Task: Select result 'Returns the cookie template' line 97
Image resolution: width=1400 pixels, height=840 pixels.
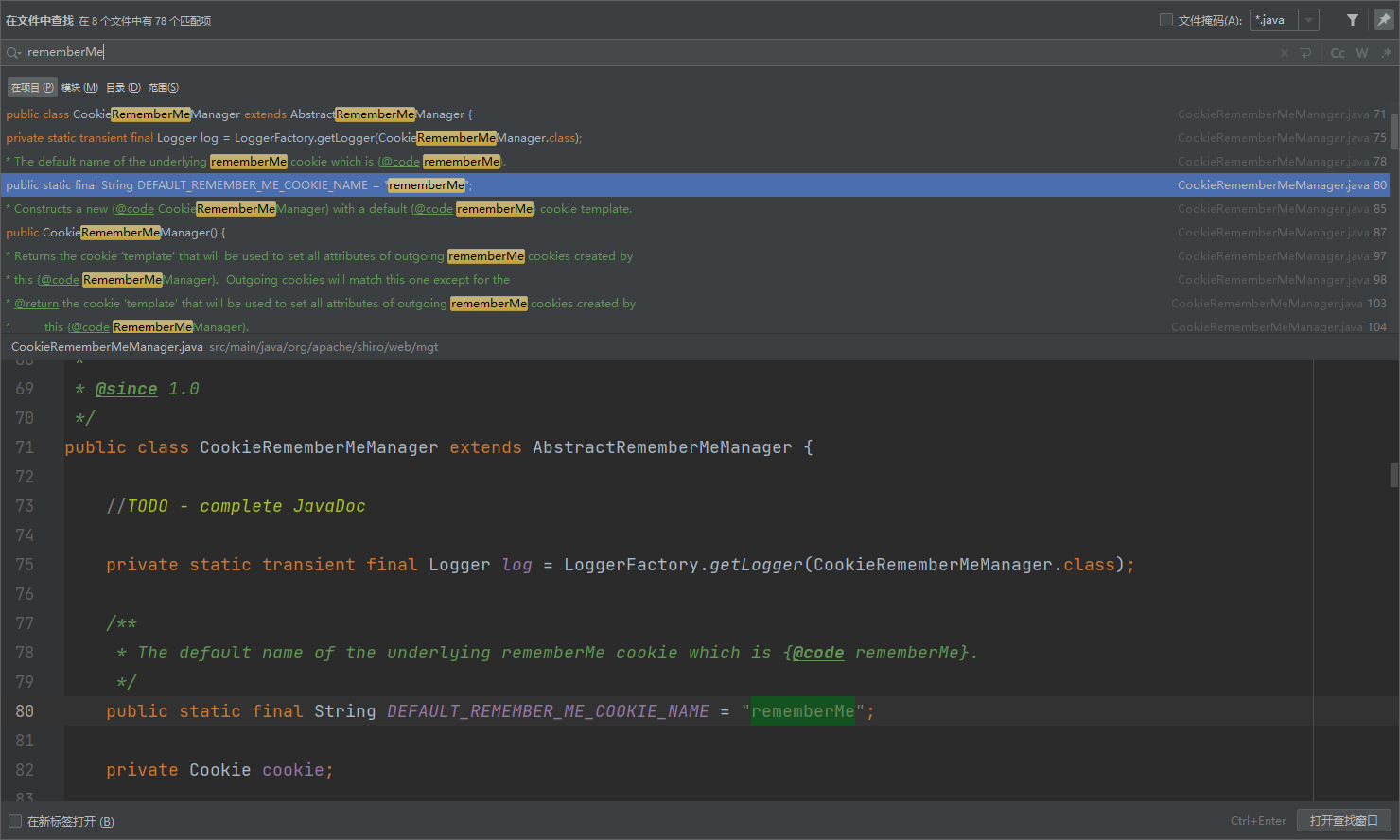Action: click(x=695, y=256)
